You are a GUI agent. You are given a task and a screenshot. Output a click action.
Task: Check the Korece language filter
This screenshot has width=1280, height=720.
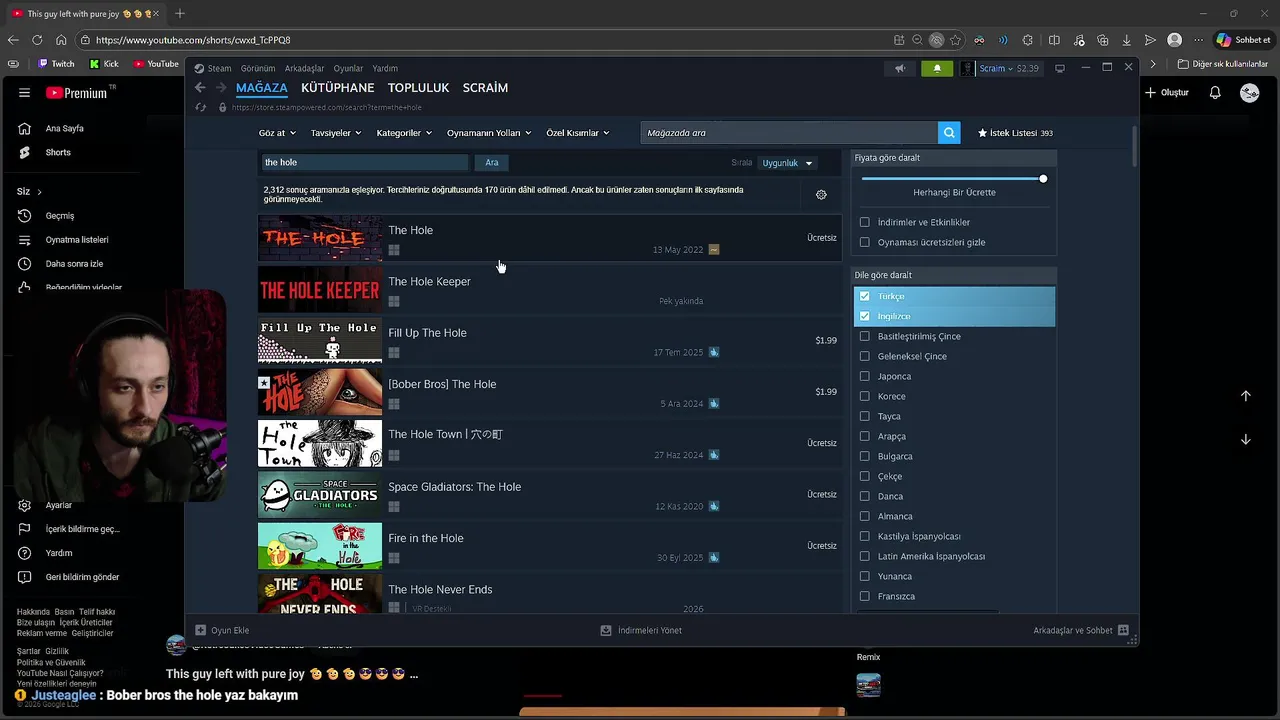click(865, 396)
